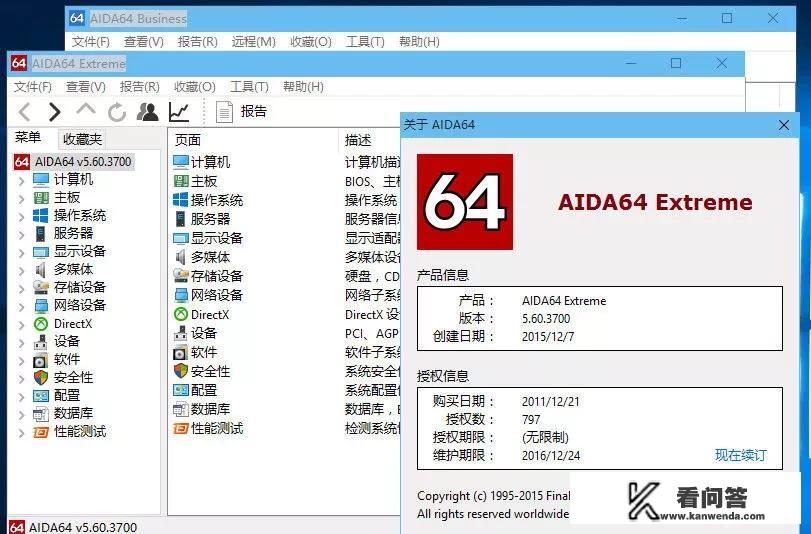Select the 显示设备 row in page list

coord(208,238)
